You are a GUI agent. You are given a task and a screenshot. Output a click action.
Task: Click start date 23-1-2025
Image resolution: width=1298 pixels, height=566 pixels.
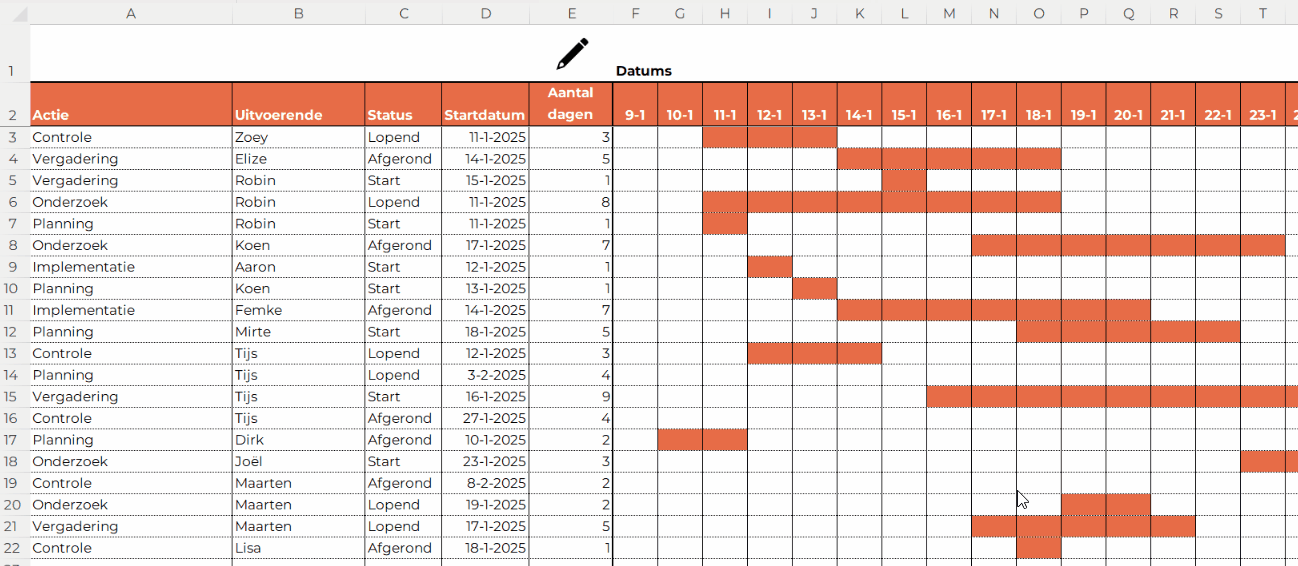(485, 461)
